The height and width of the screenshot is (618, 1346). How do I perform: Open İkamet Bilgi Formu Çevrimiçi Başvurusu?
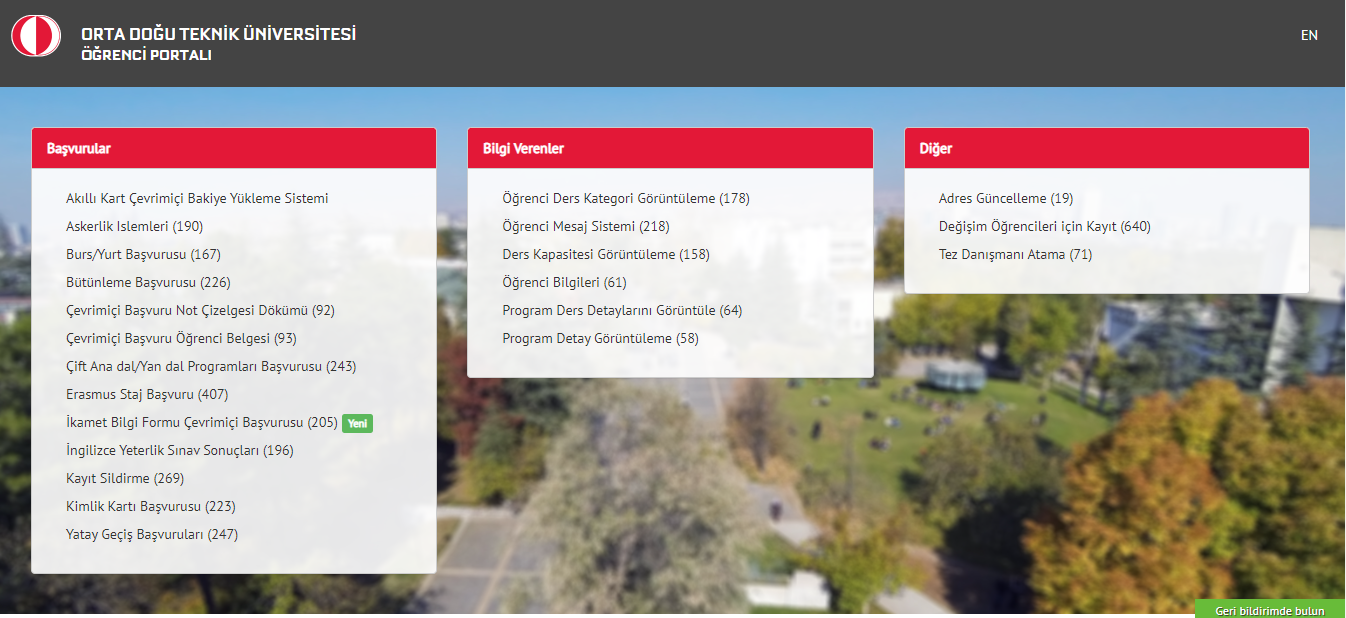(202, 423)
